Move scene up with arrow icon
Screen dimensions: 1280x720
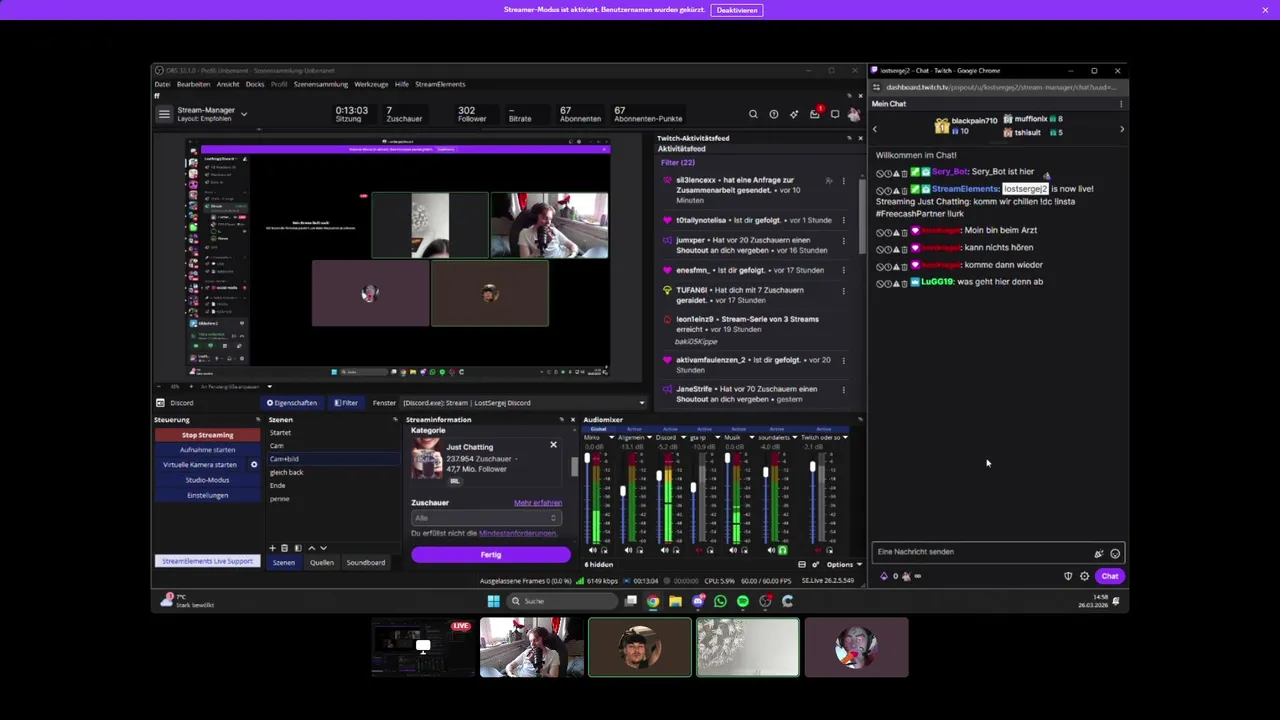[311, 548]
